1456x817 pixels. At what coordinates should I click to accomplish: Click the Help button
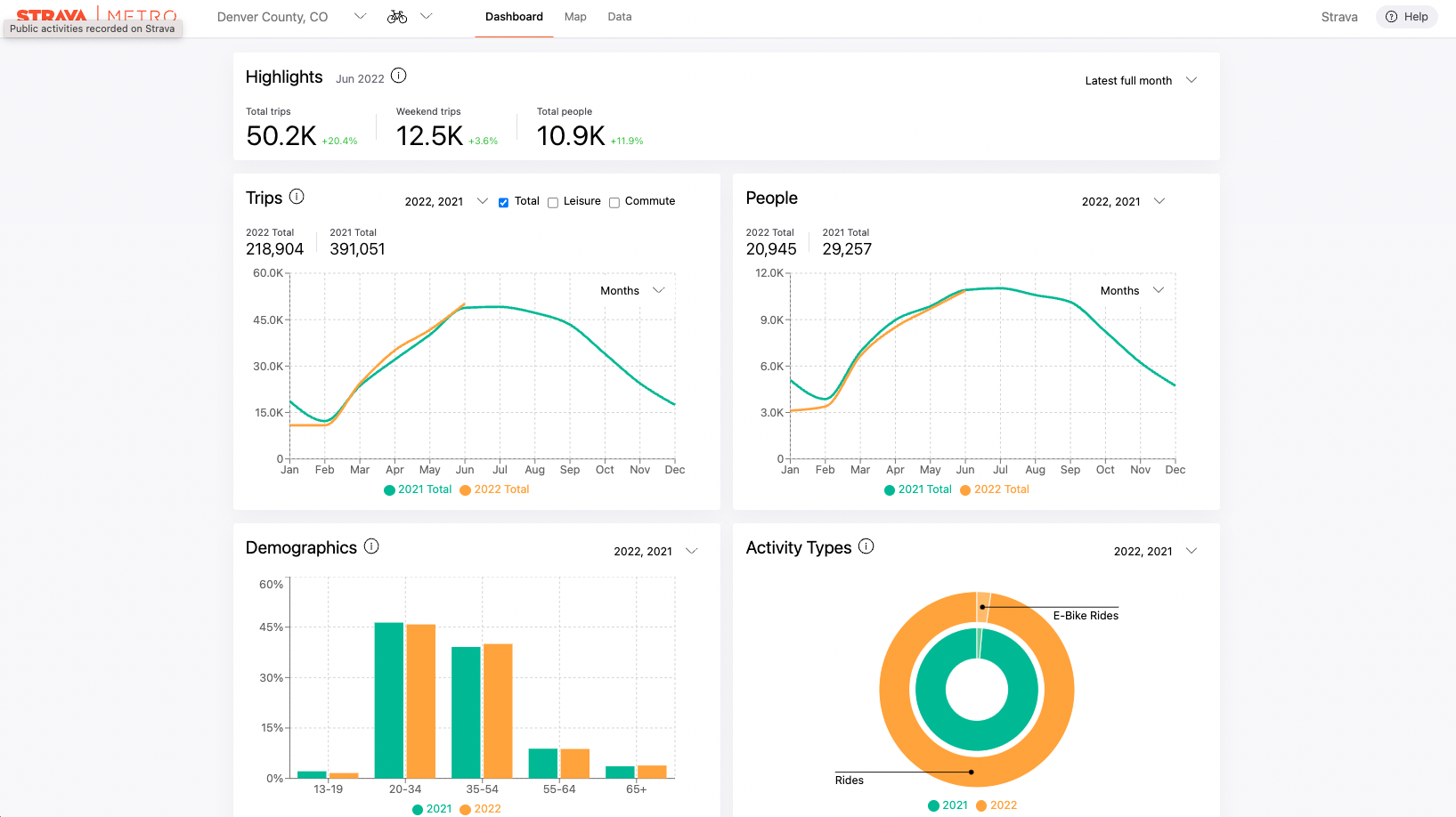point(1407,17)
